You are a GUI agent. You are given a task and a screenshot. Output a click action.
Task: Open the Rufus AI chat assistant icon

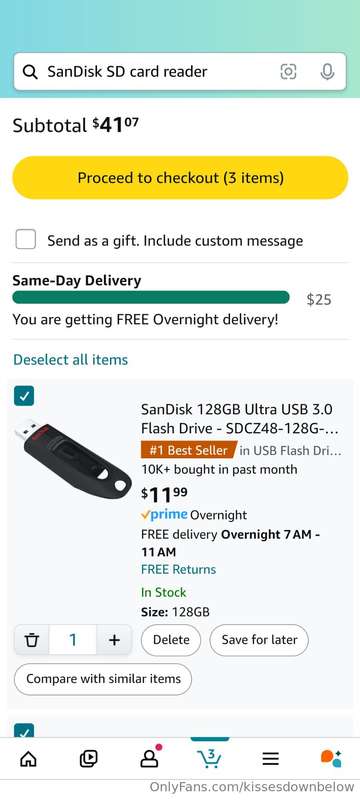331,759
